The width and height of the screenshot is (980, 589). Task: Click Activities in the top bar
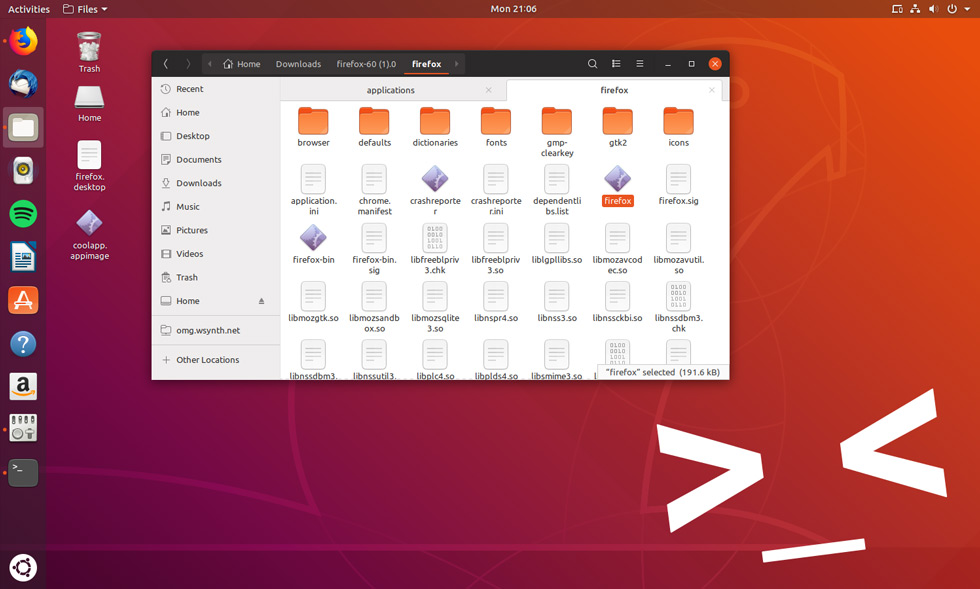[x=29, y=9]
